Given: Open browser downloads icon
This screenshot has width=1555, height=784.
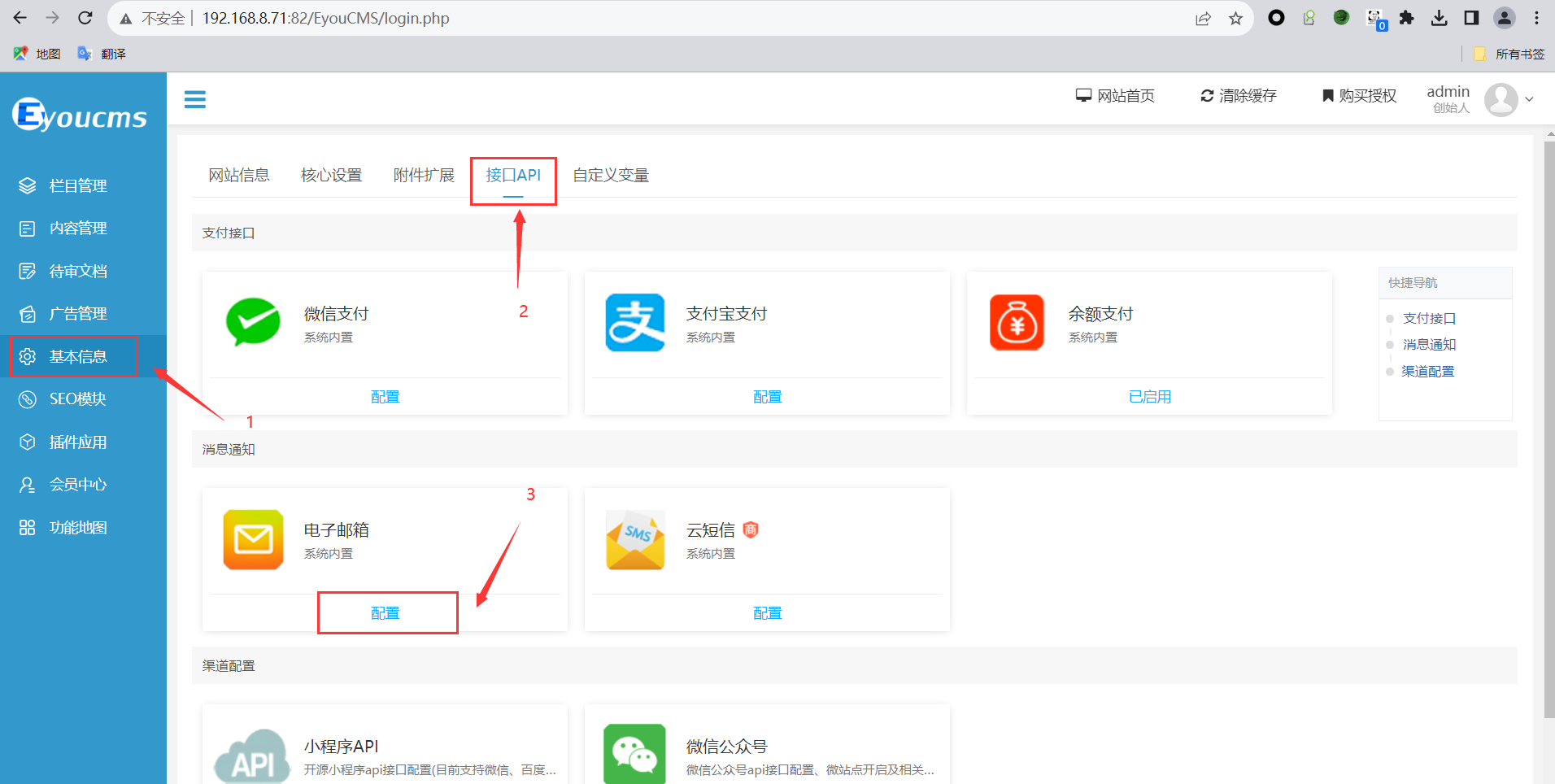Looking at the screenshot, I should [x=1439, y=18].
